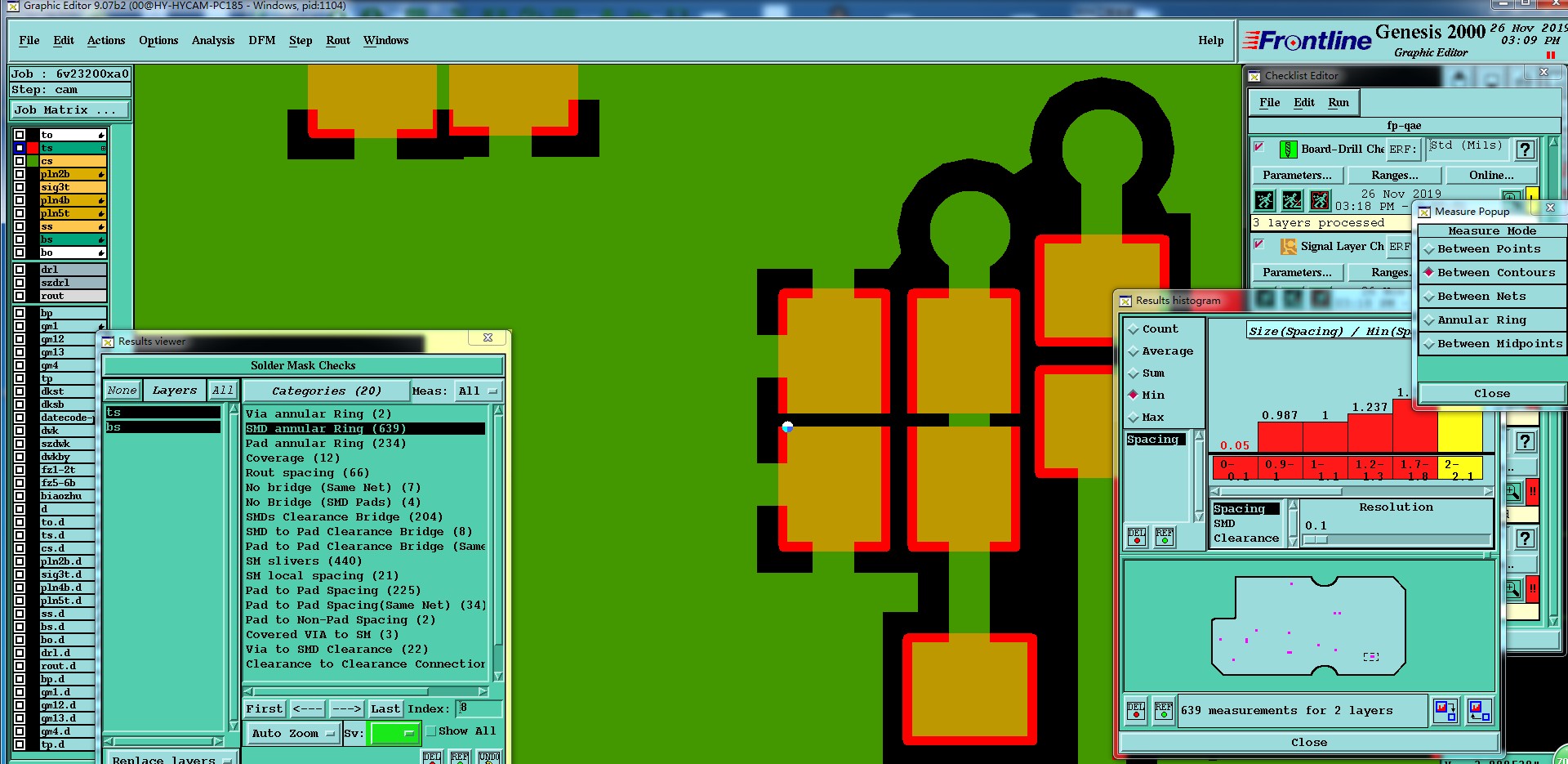
Task: Open the DFM menu
Action: [262, 41]
